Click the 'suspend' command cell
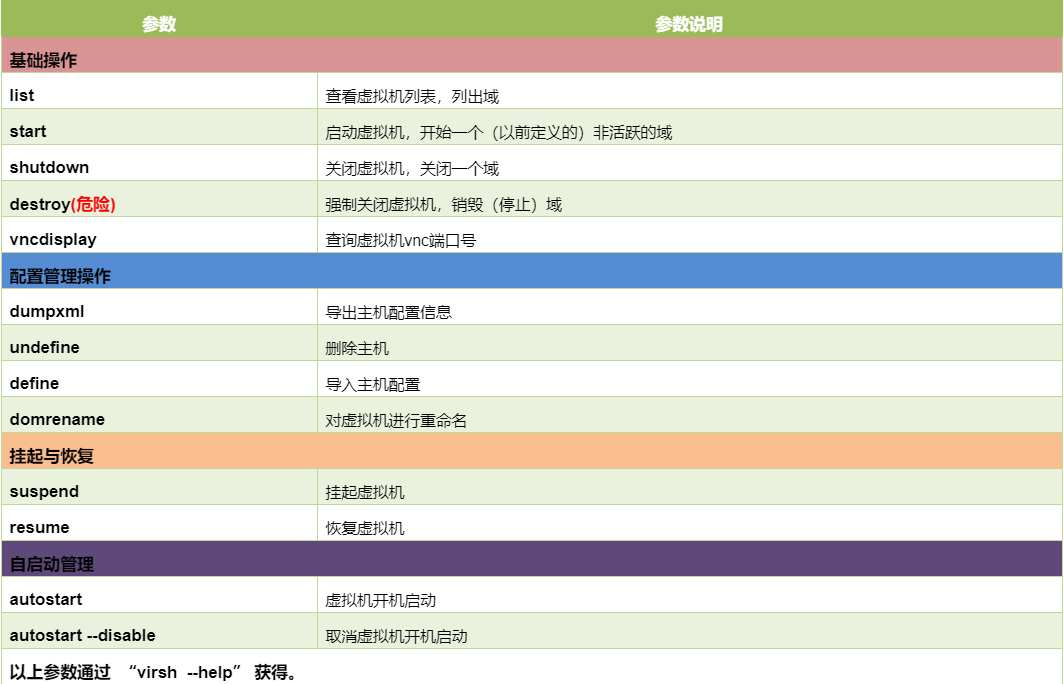 (x=159, y=487)
